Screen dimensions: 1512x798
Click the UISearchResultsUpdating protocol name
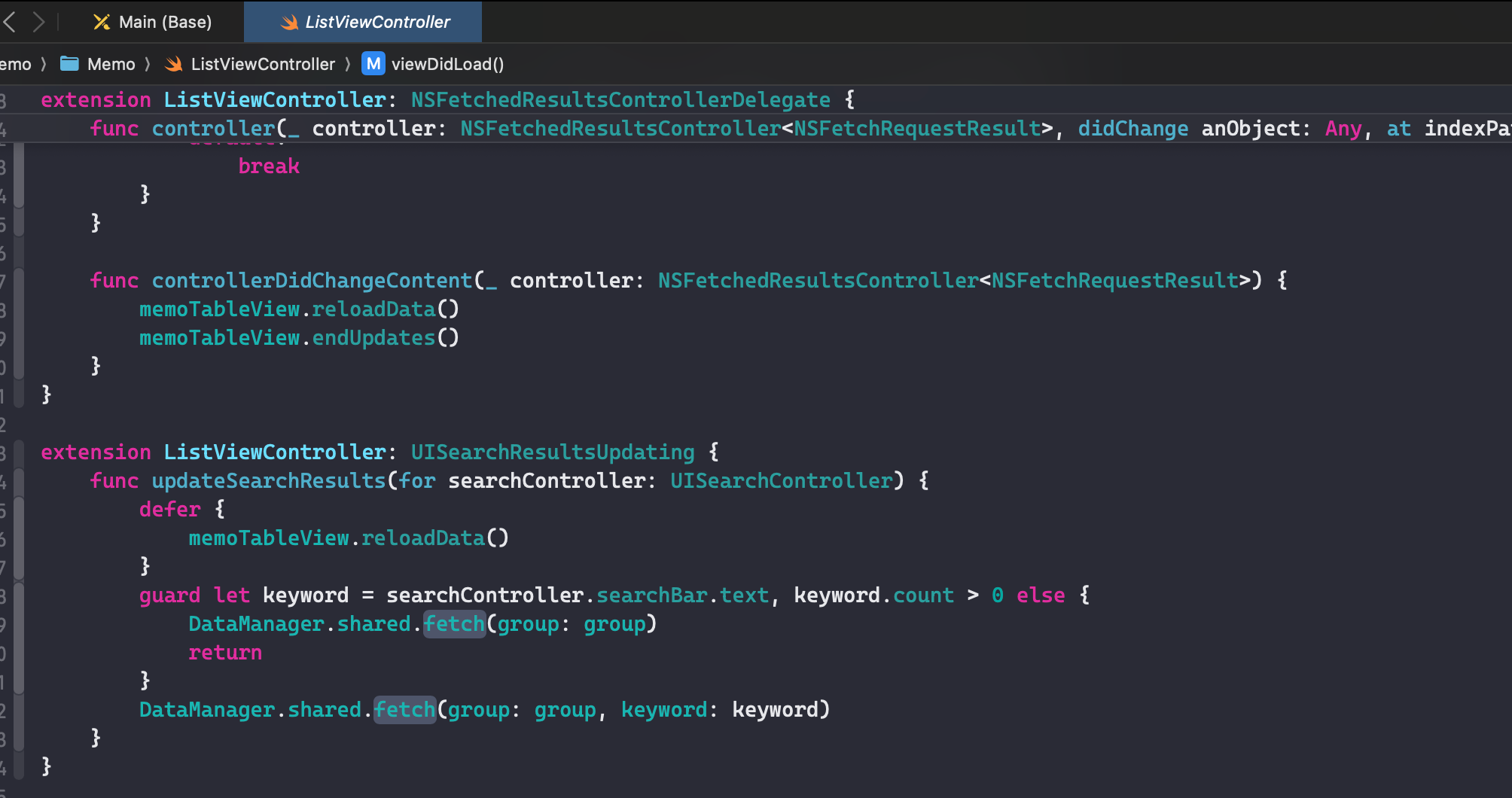pos(553,452)
